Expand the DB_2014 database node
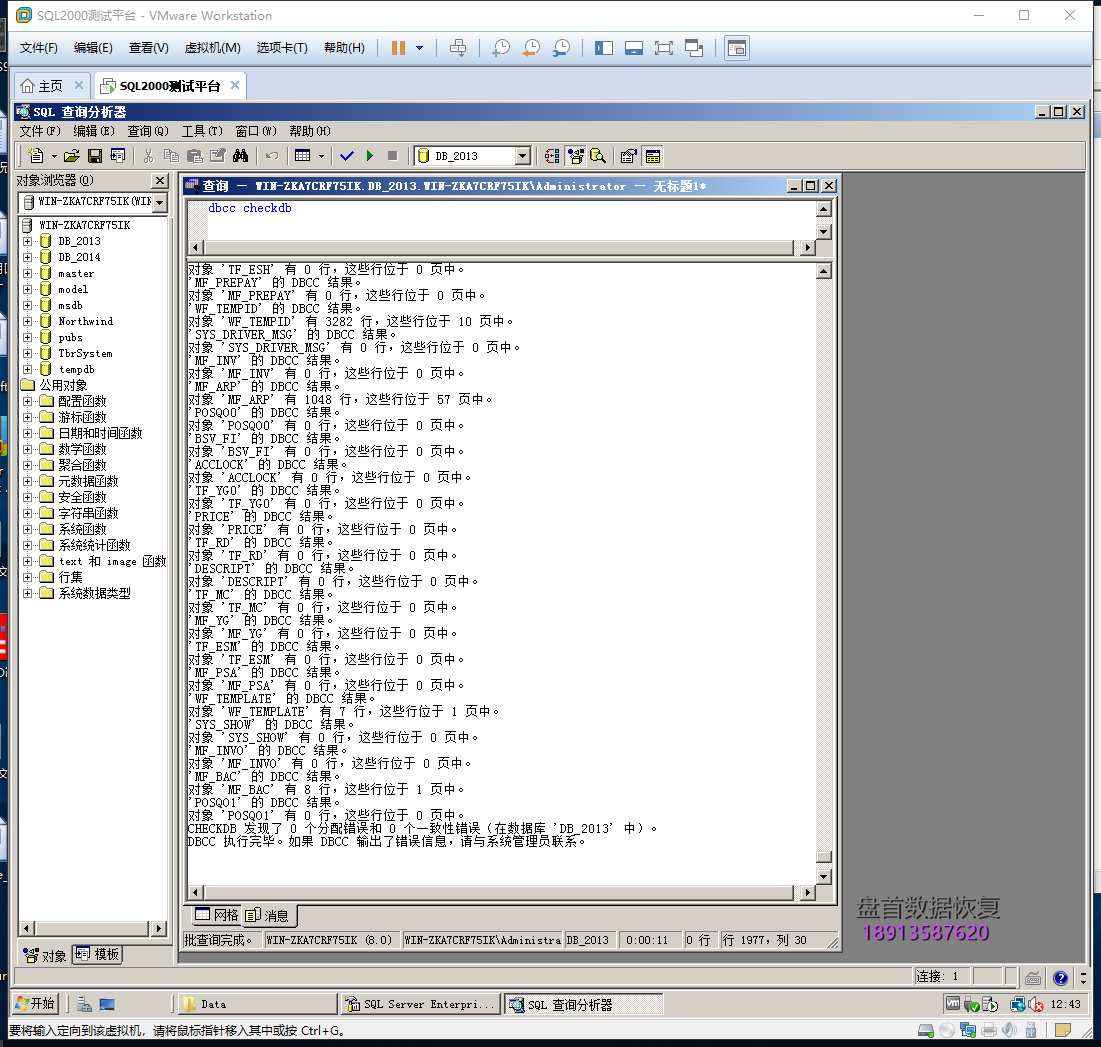 [28, 257]
